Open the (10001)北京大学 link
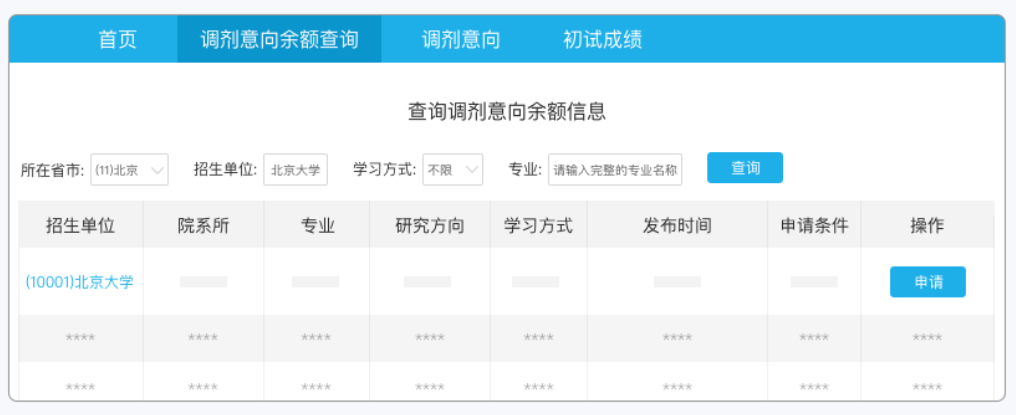This screenshot has width=1016, height=415. pos(80,282)
